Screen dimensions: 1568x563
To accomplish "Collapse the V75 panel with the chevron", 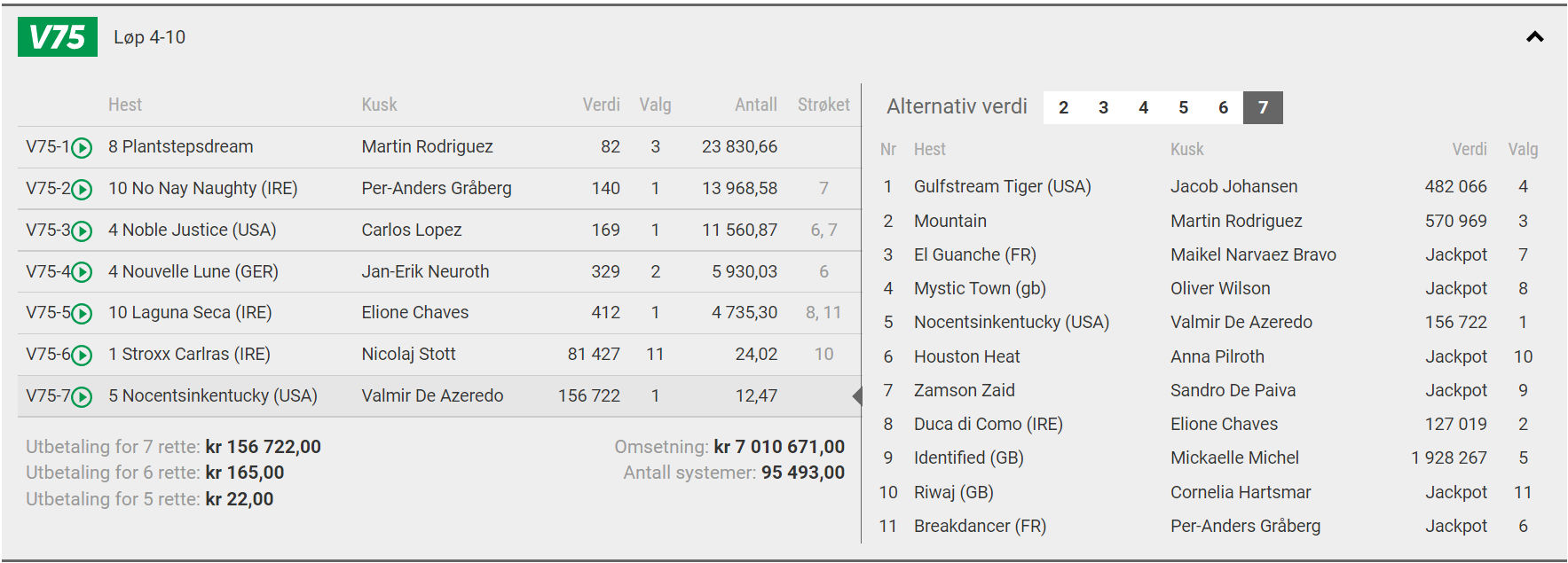I will pos(1534,37).
